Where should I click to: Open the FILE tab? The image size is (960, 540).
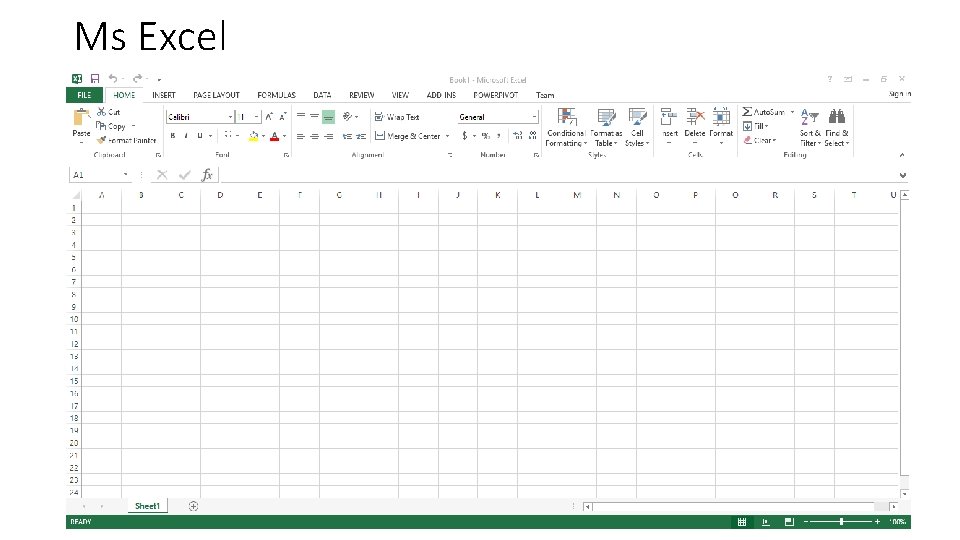click(x=84, y=95)
